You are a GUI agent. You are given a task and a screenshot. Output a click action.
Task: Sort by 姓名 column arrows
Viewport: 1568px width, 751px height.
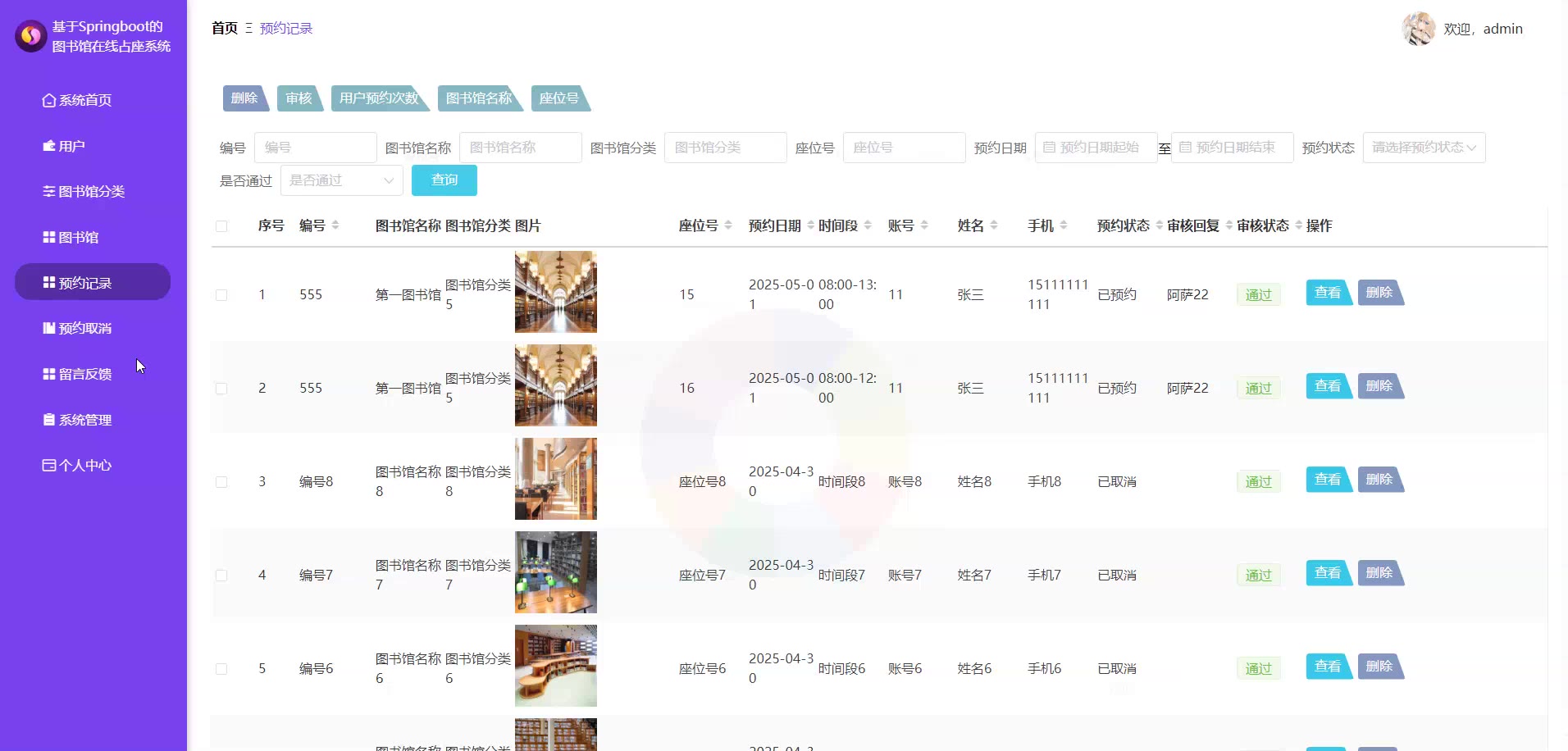click(994, 225)
